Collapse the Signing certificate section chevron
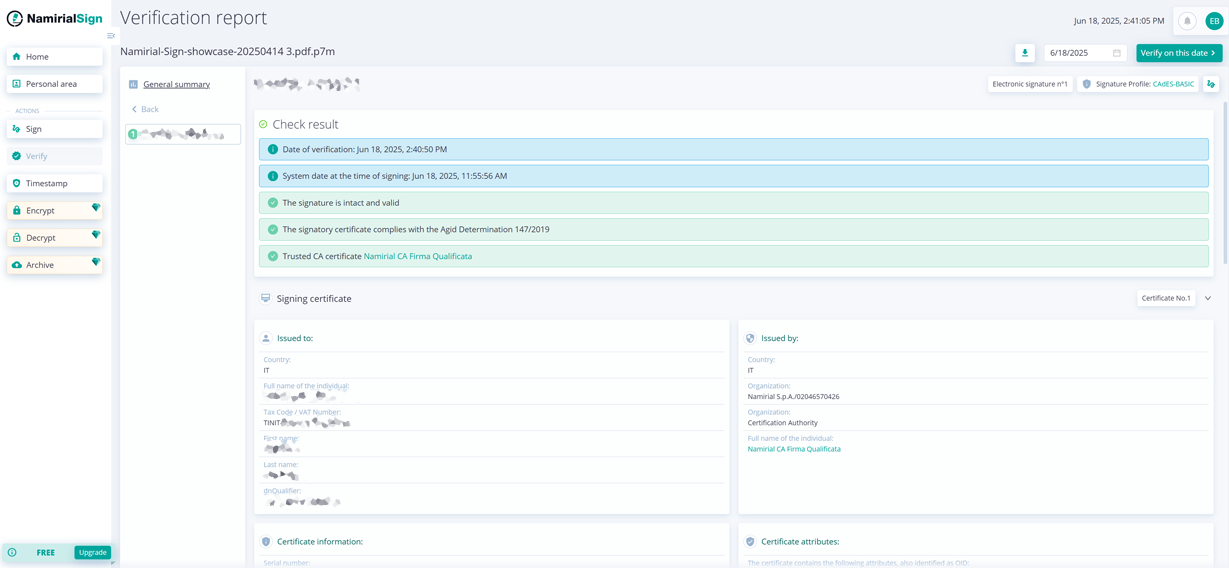1229x568 pixels. pos(1208,298)
